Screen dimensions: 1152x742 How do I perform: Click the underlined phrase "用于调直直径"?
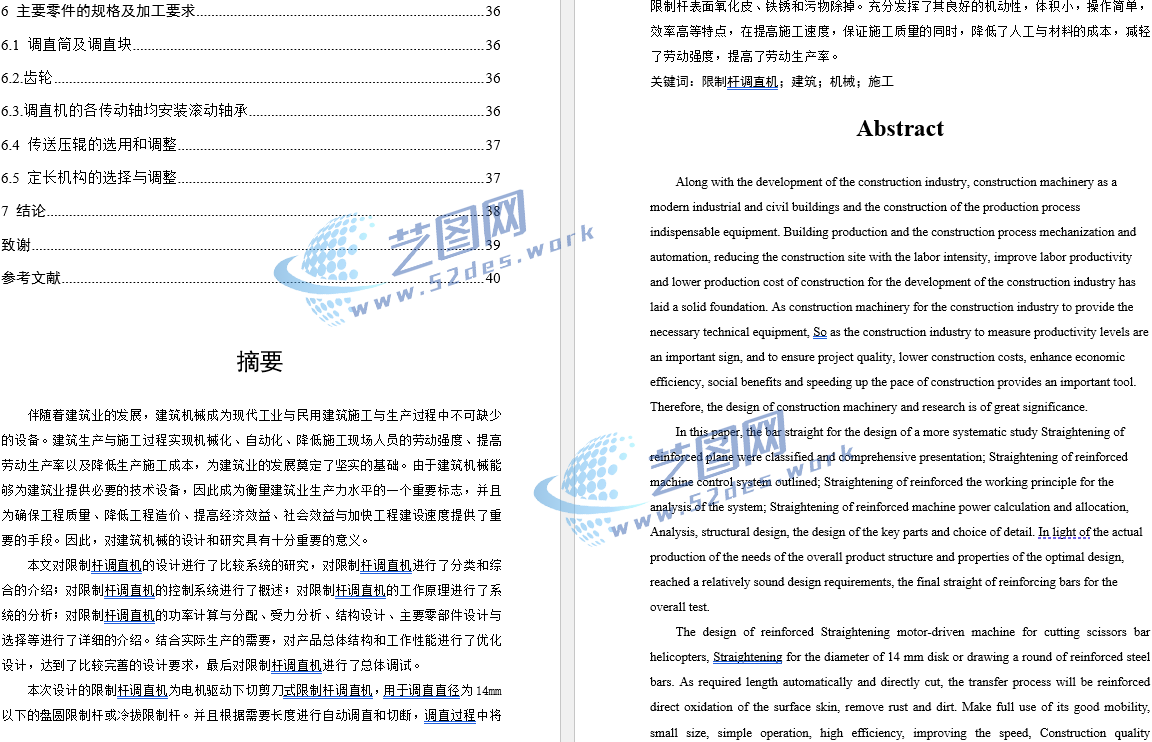click(421, 691)
